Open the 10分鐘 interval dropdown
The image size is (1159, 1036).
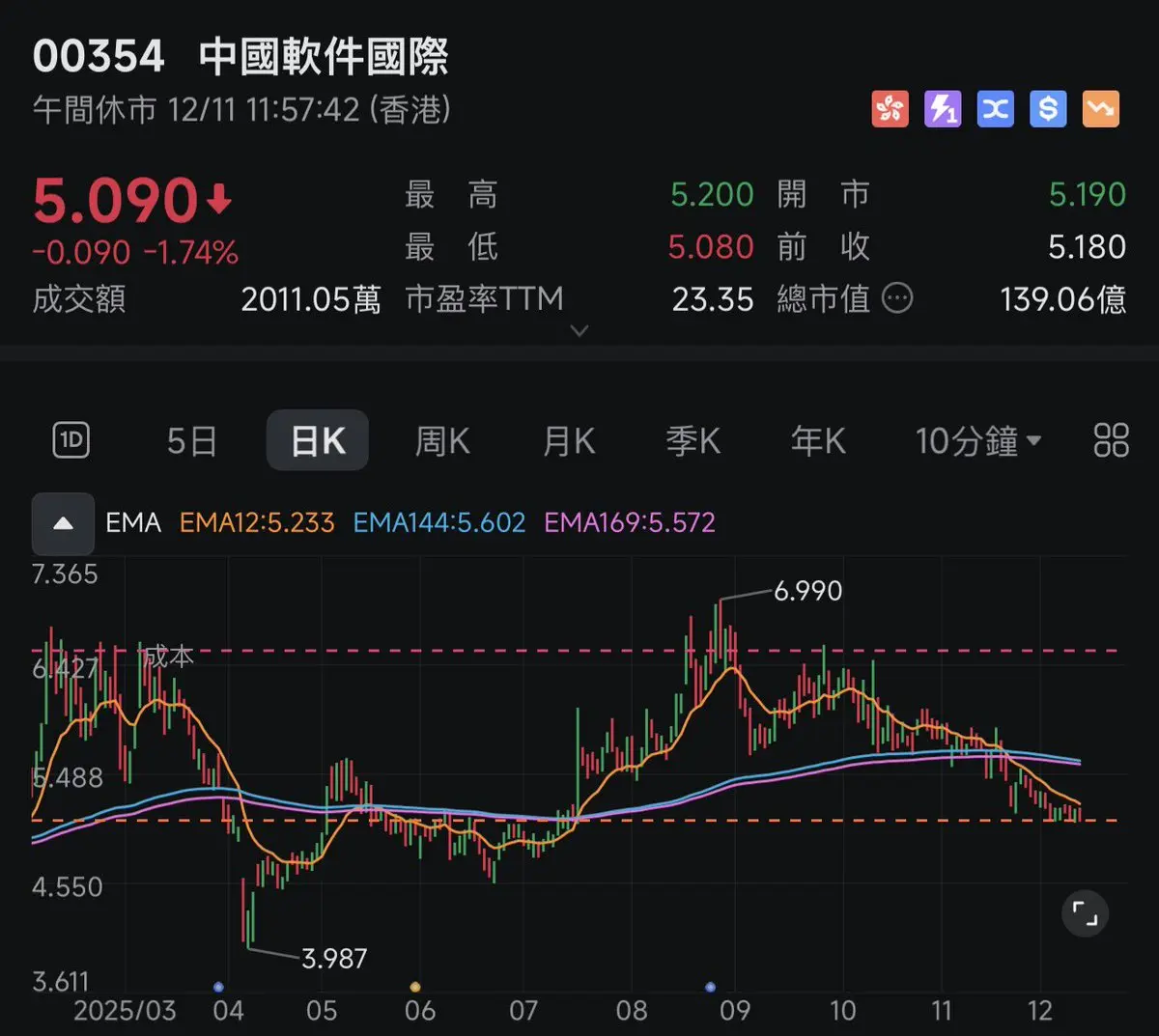coord(977,441)
